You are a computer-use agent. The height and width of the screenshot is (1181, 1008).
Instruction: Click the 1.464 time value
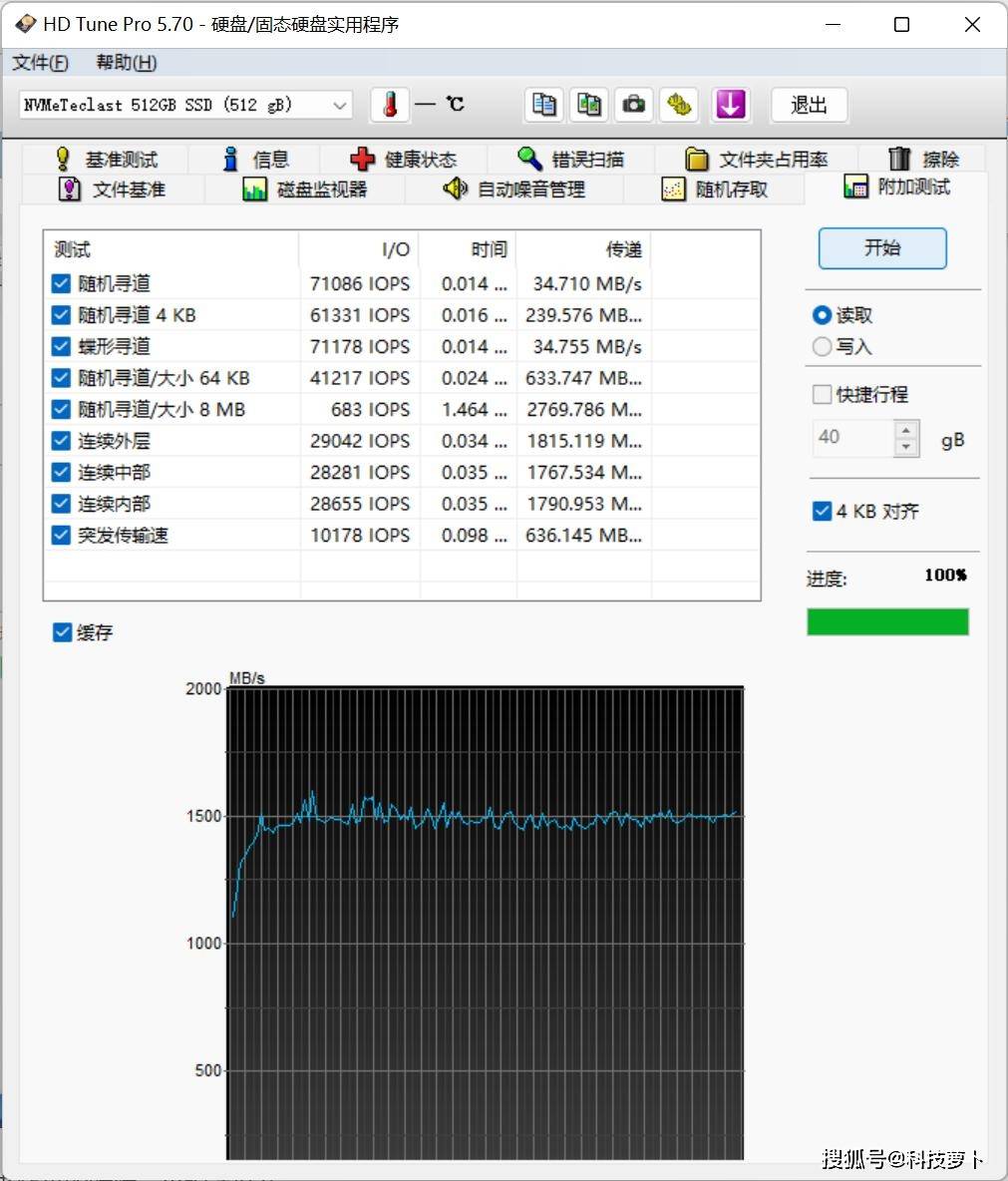click(475, 410)
